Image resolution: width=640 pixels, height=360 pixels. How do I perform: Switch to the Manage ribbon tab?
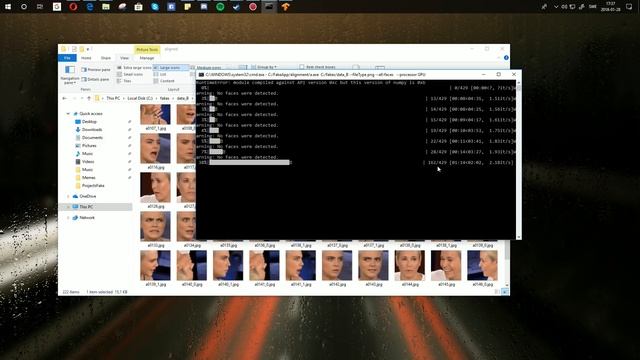(147, 58)
